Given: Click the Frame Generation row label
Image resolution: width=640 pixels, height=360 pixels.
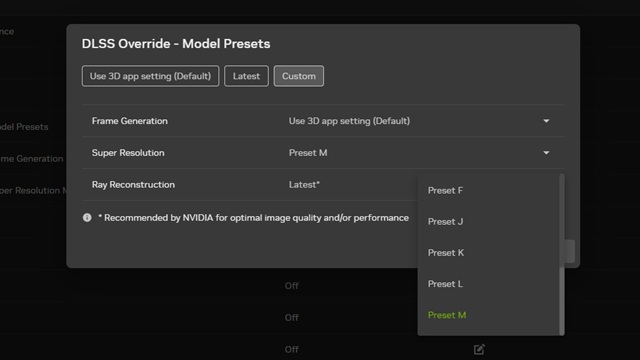Looking at the screenshot, I should tap(129, 121).
